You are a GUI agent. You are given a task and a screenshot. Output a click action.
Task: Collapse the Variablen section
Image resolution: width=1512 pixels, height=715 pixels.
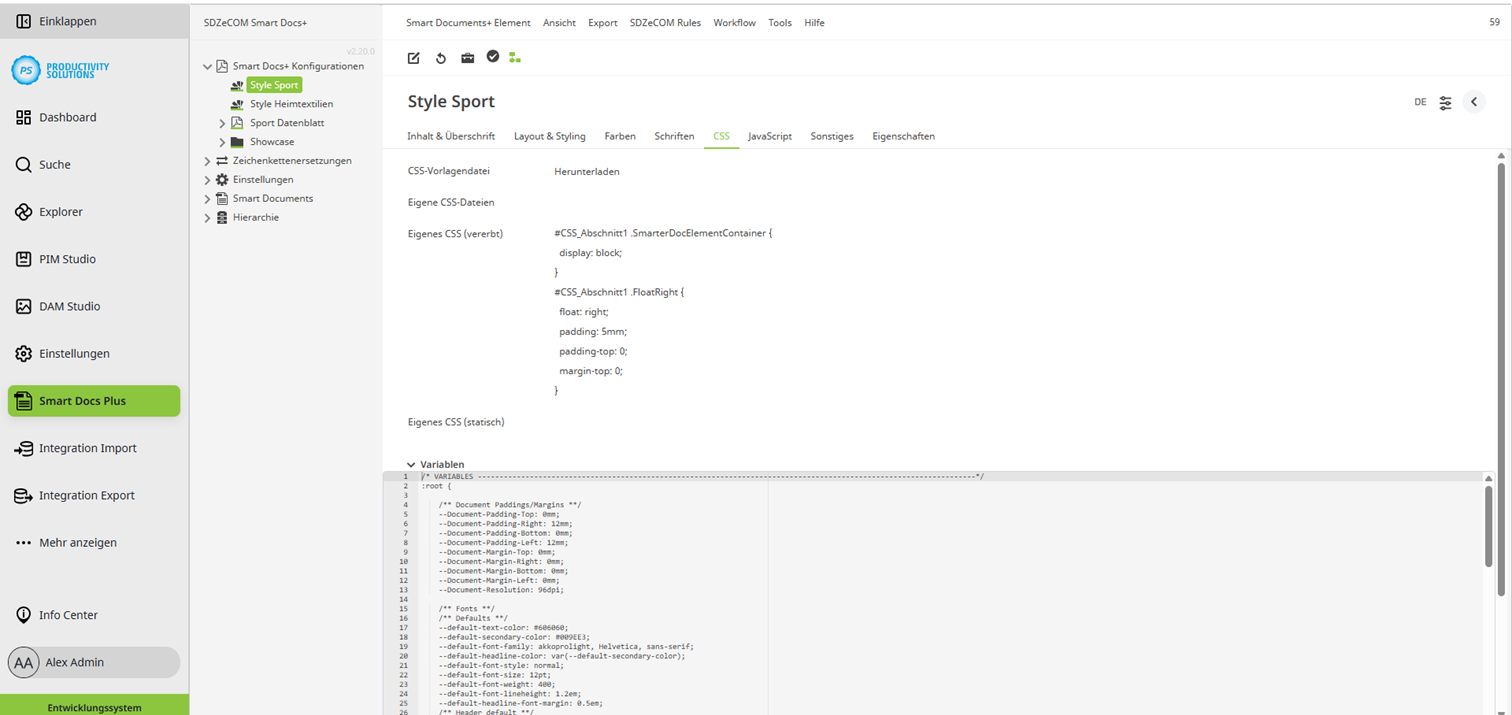pyautogui.click(x=411, y=465)
